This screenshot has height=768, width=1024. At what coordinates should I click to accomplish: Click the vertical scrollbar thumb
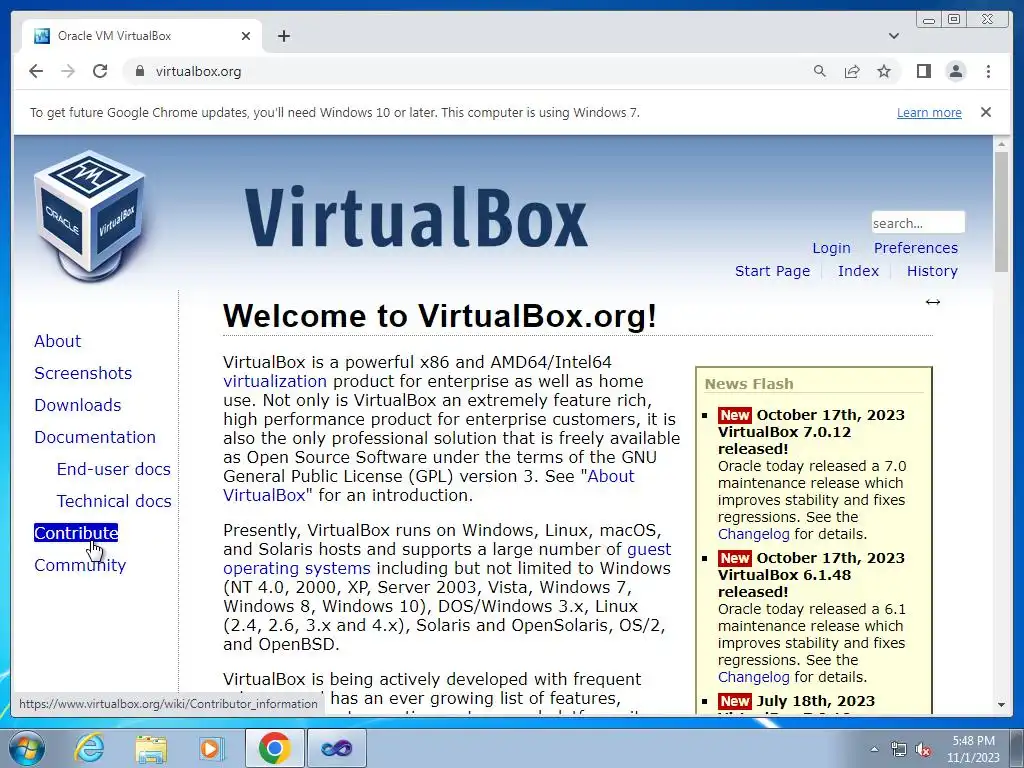coord(1001,212)
